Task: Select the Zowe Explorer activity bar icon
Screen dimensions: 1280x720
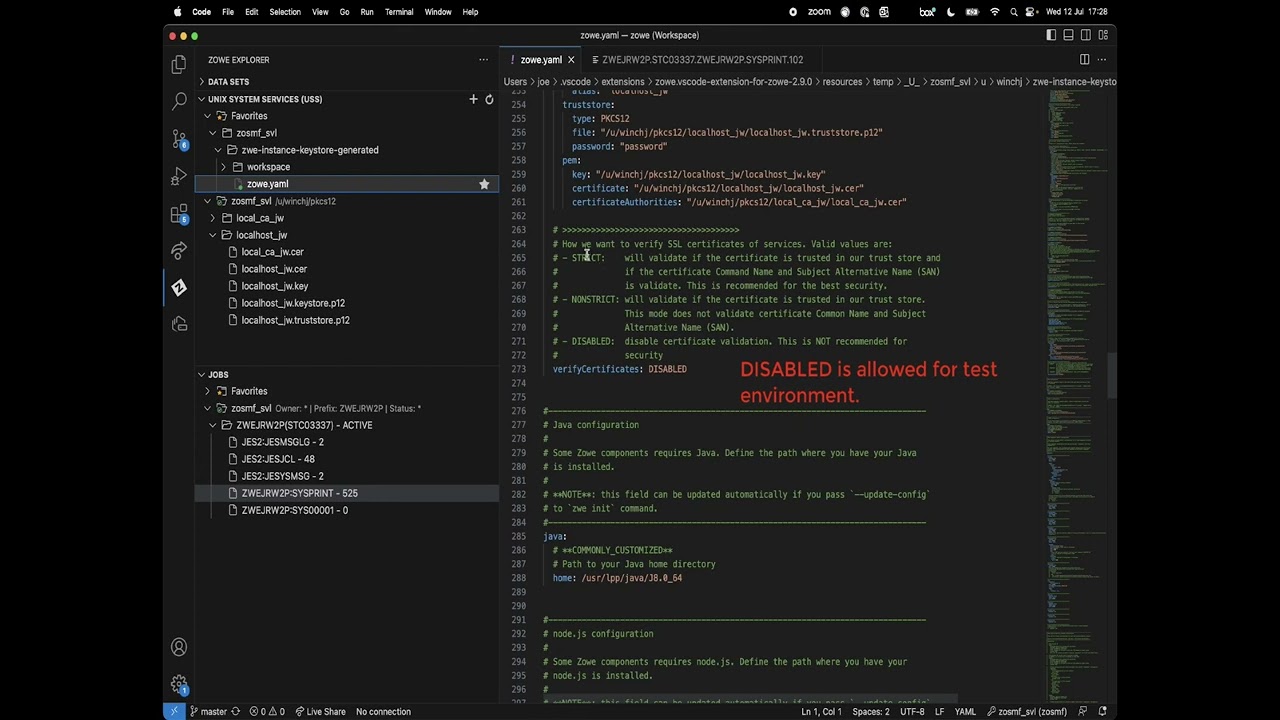Action: tap(179, 287)
